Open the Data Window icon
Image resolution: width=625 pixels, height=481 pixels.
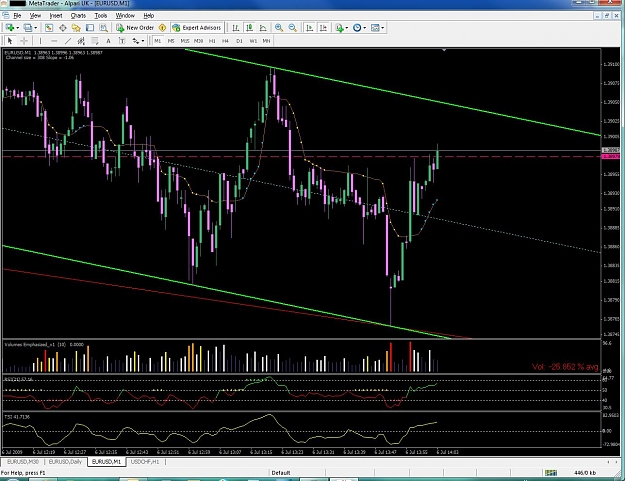pos(63,28)
